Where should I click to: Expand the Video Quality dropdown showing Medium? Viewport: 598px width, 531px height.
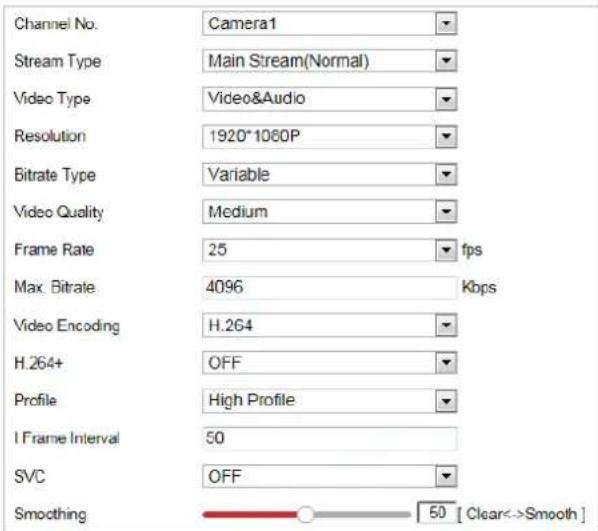pyautogui.click(x=330, y=212)
